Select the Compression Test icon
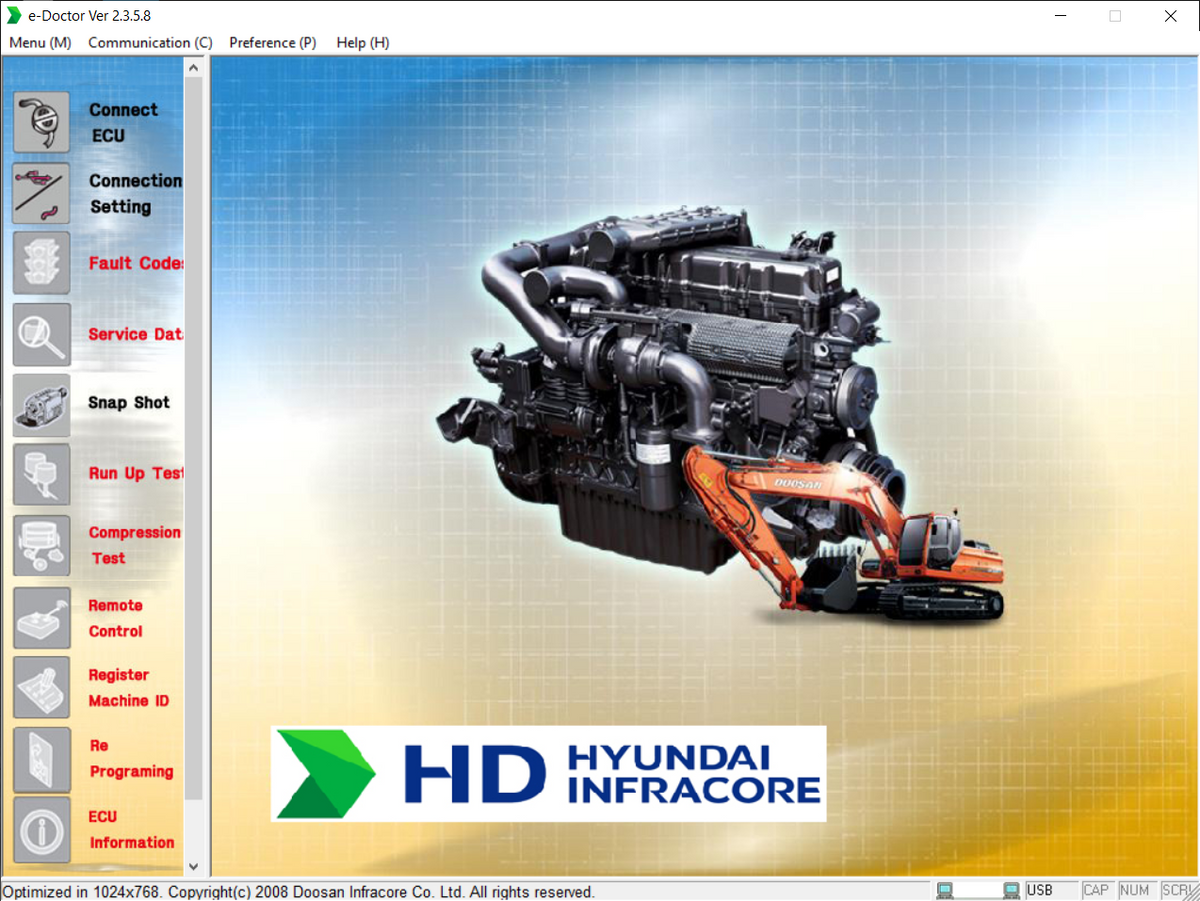The image size is (1200, 901). pos(42,546)
